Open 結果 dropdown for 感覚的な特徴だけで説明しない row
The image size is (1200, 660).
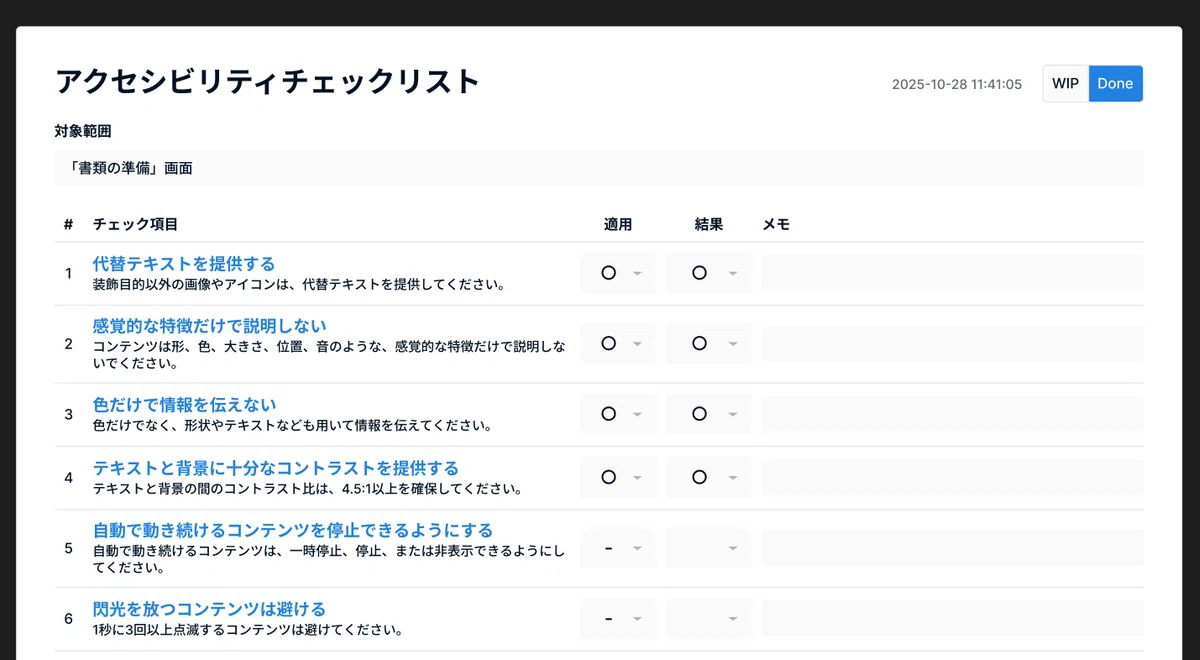709,343
